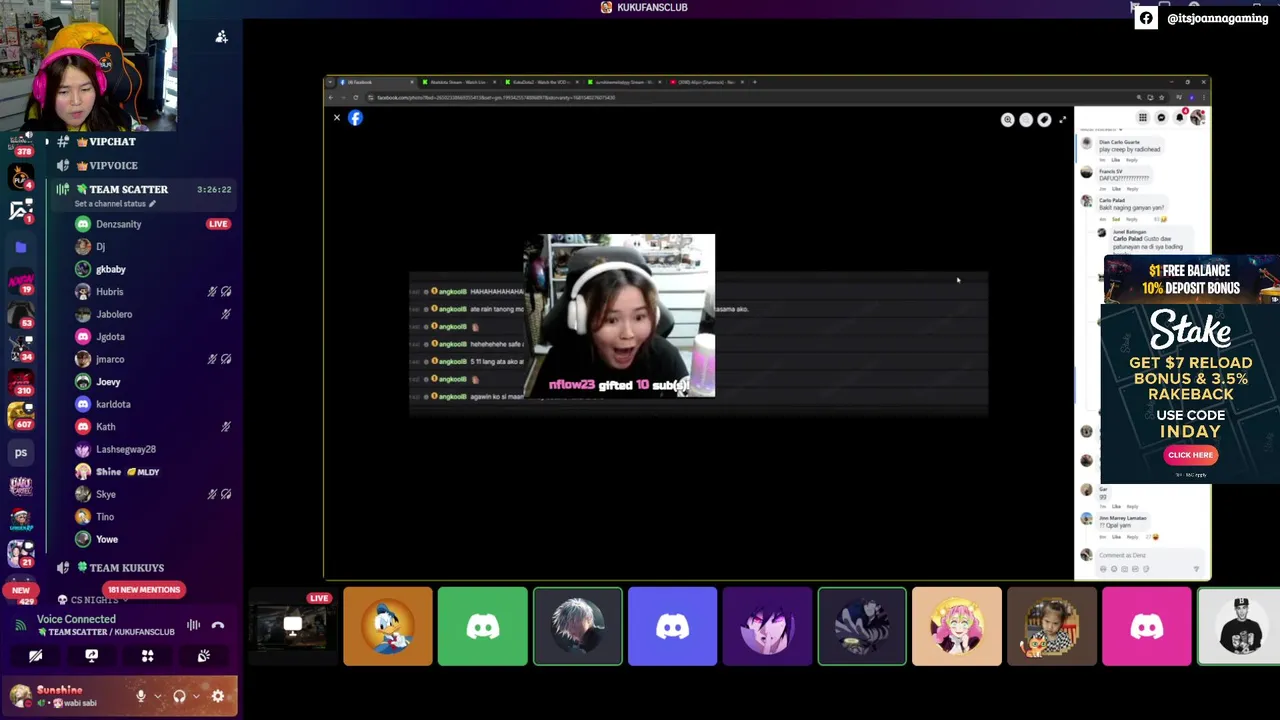Open the blue folder in server list
Viewport: 1280px width, 720px height.
tap(21, 247)
